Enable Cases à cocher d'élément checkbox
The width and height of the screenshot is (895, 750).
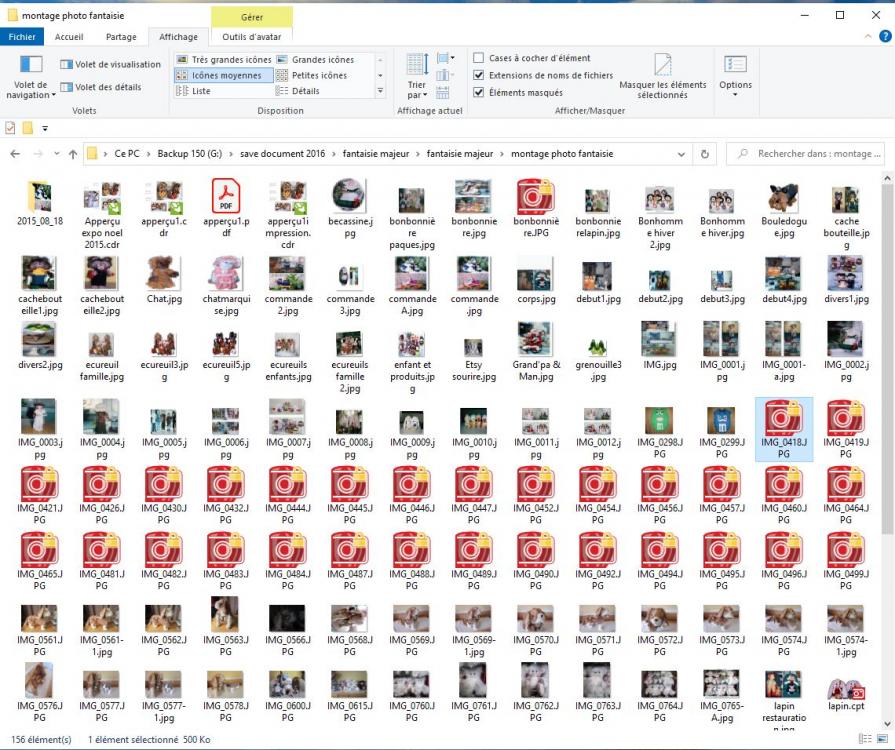tap(479, 58)
